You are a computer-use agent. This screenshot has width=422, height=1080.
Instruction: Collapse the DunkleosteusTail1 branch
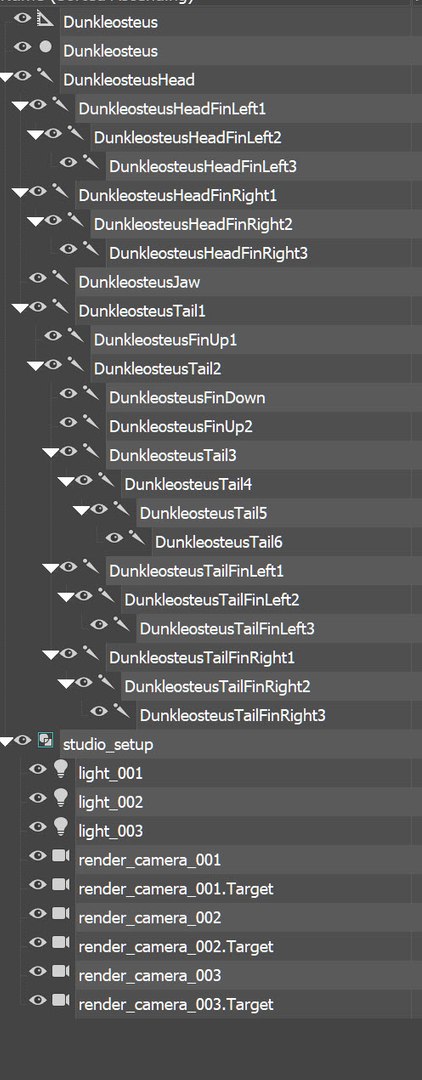tap(19, 309)
